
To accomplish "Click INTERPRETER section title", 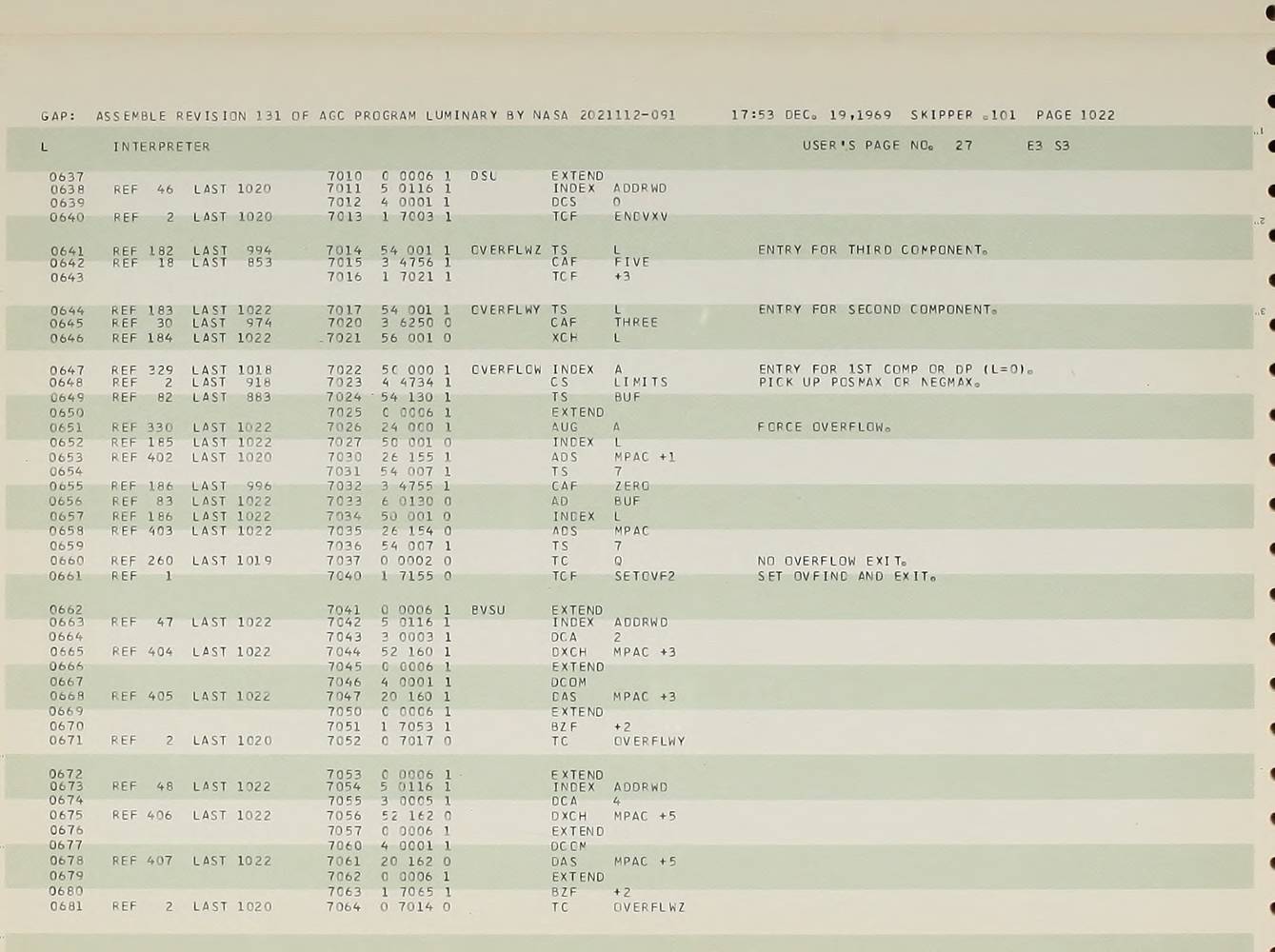I will coord(161,147).
